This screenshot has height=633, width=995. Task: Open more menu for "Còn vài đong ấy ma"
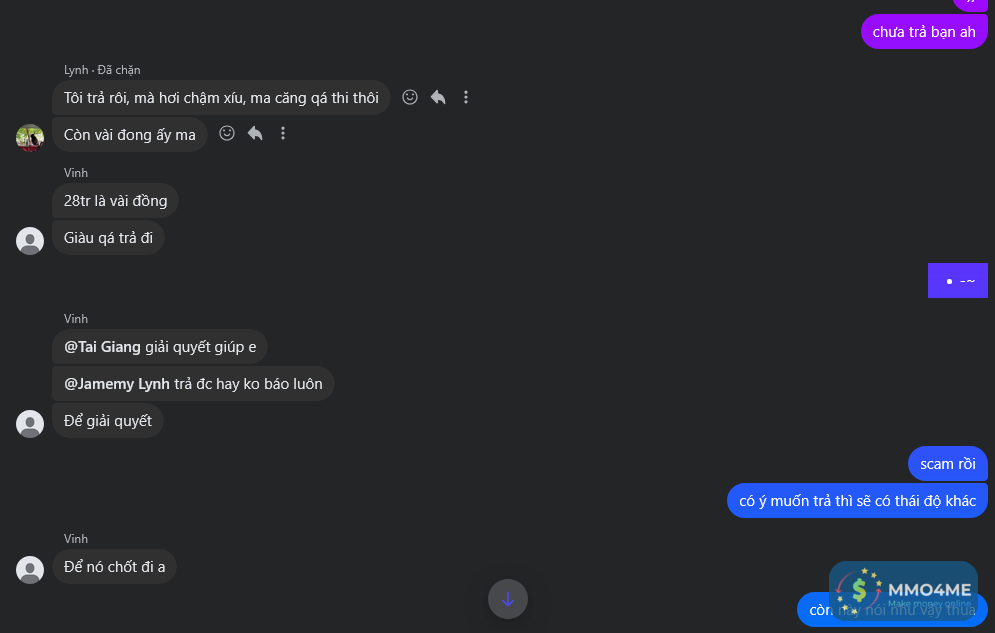point(283,133)
